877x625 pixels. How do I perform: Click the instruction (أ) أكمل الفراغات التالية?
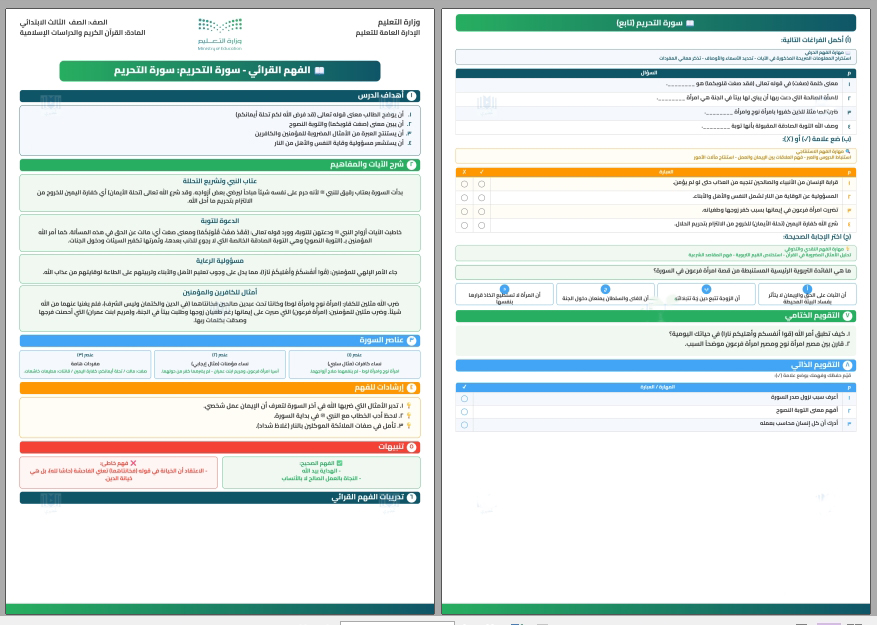click(816, 40)
